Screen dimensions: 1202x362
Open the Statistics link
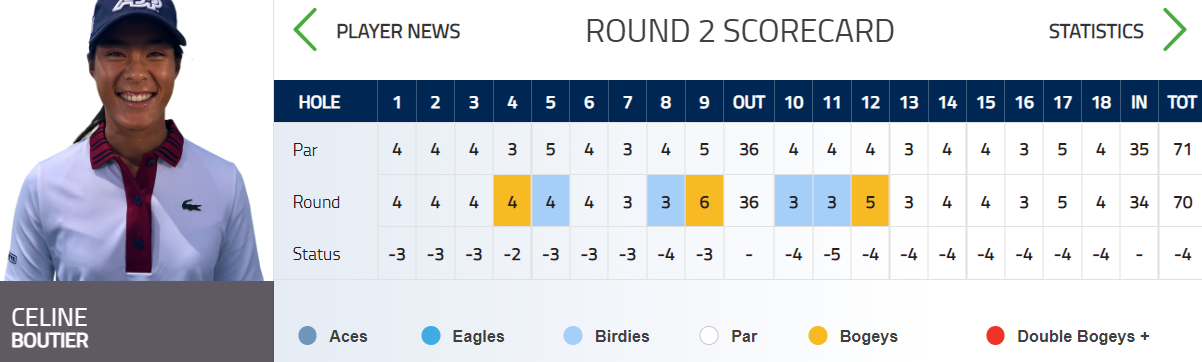1096,31
